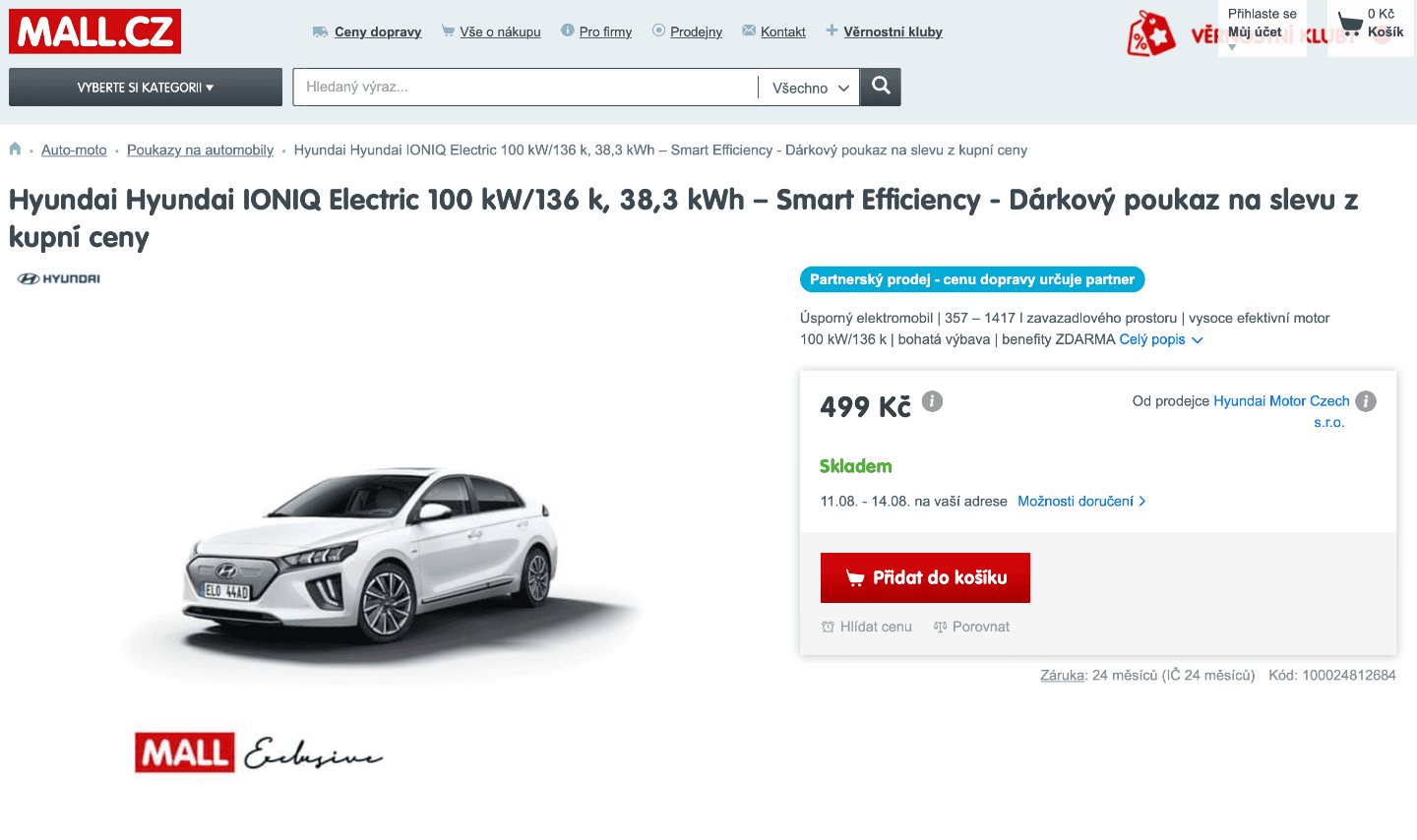The image size is (1417, 840).
Task: Click Hlídat cenu price watch
Action: pos(867,627)
